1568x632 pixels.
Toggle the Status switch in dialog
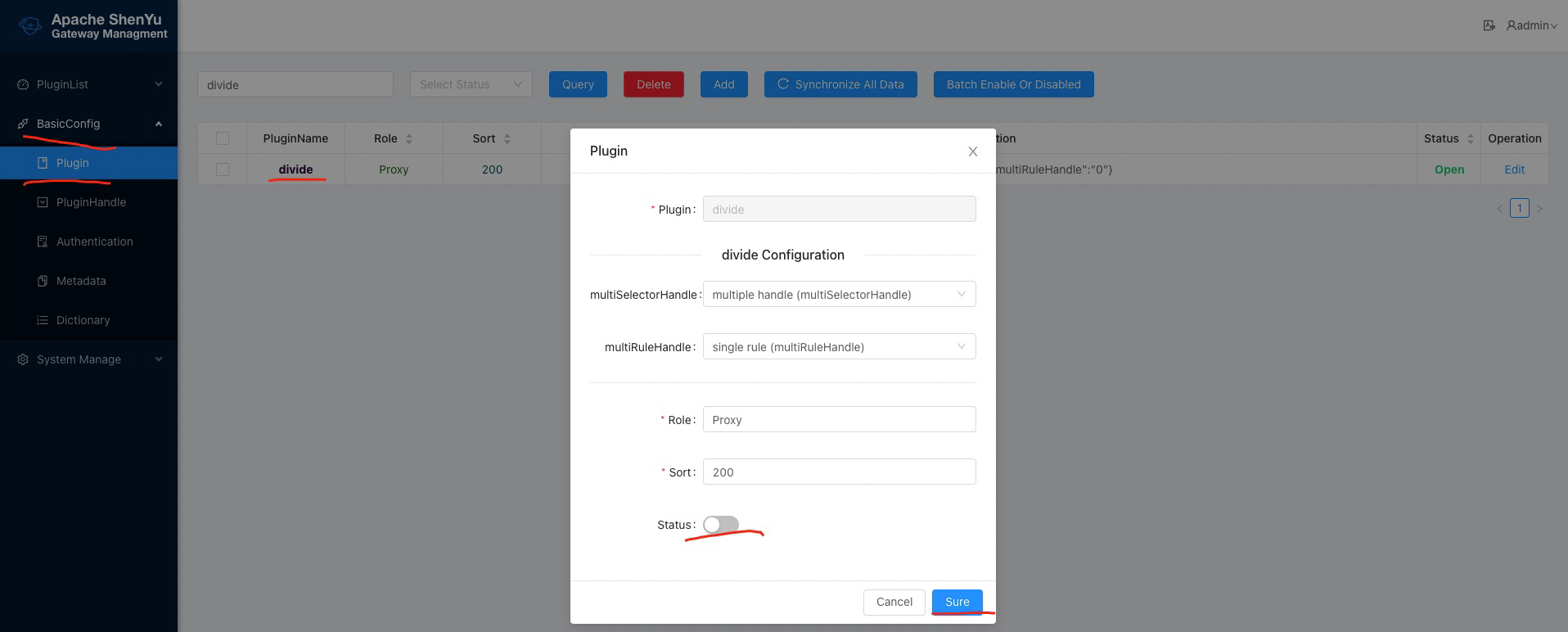[x=720, y=525]
